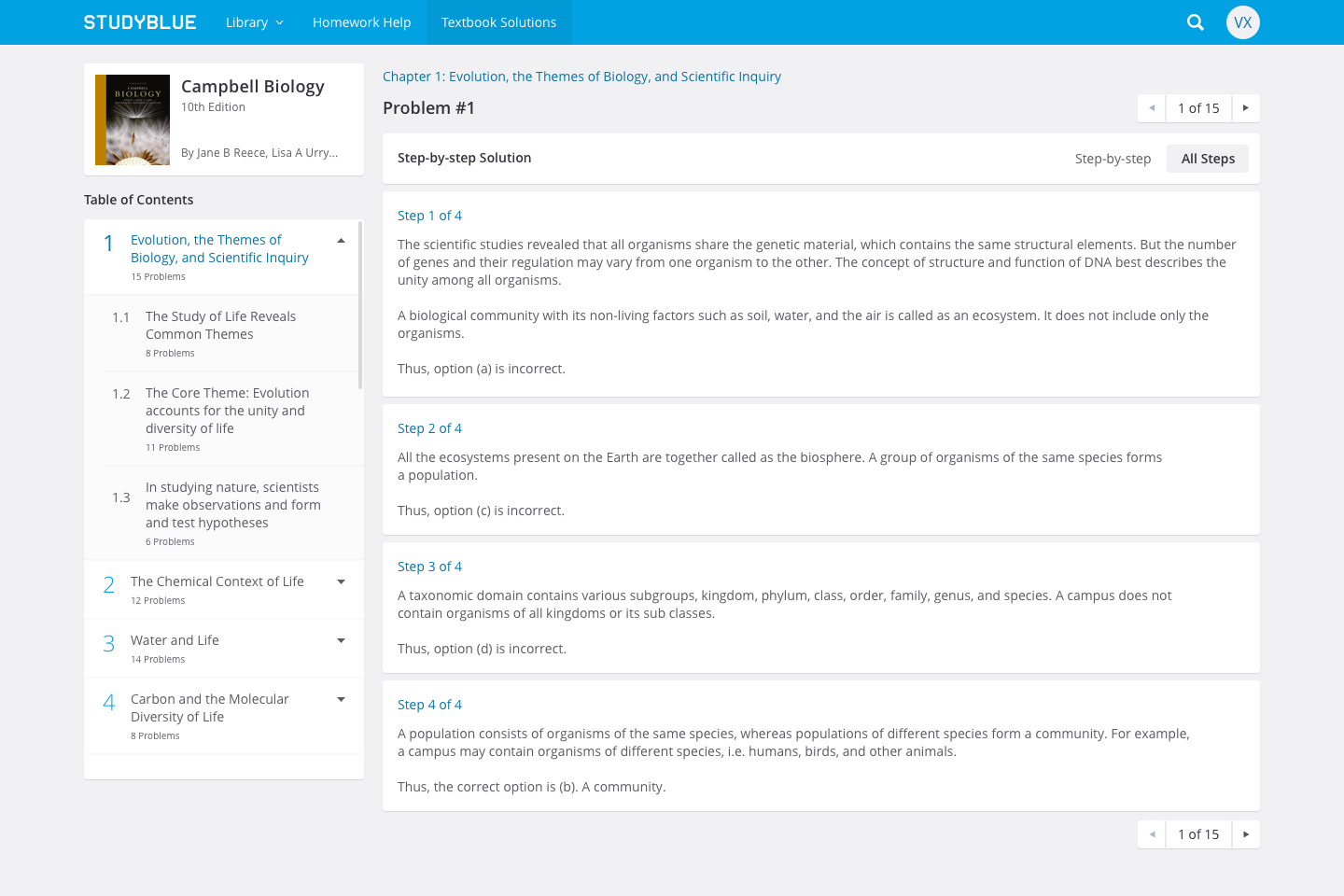Expand chapter 2 The Chemical Context of Life

click(341, 581)
